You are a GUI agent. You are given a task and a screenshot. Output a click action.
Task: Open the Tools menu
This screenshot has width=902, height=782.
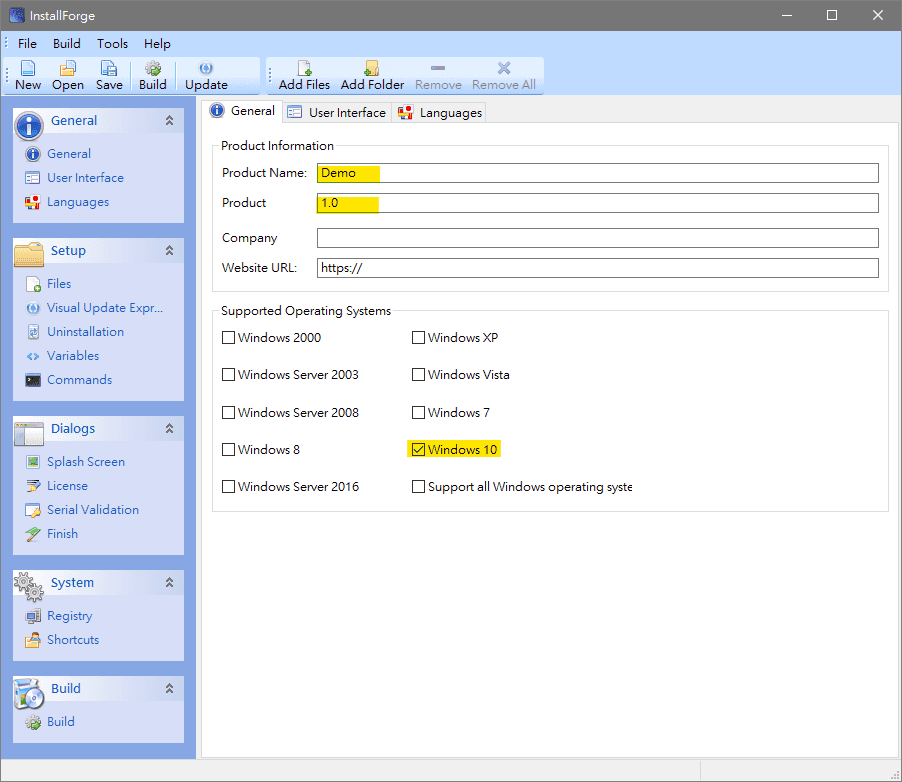[112, 44]
